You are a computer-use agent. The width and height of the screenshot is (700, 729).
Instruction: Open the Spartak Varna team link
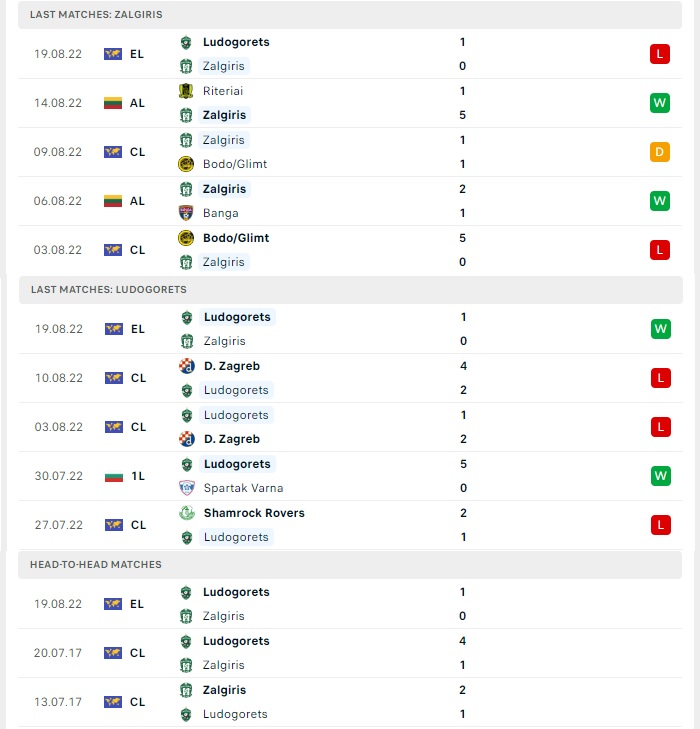tap(244, 488)
